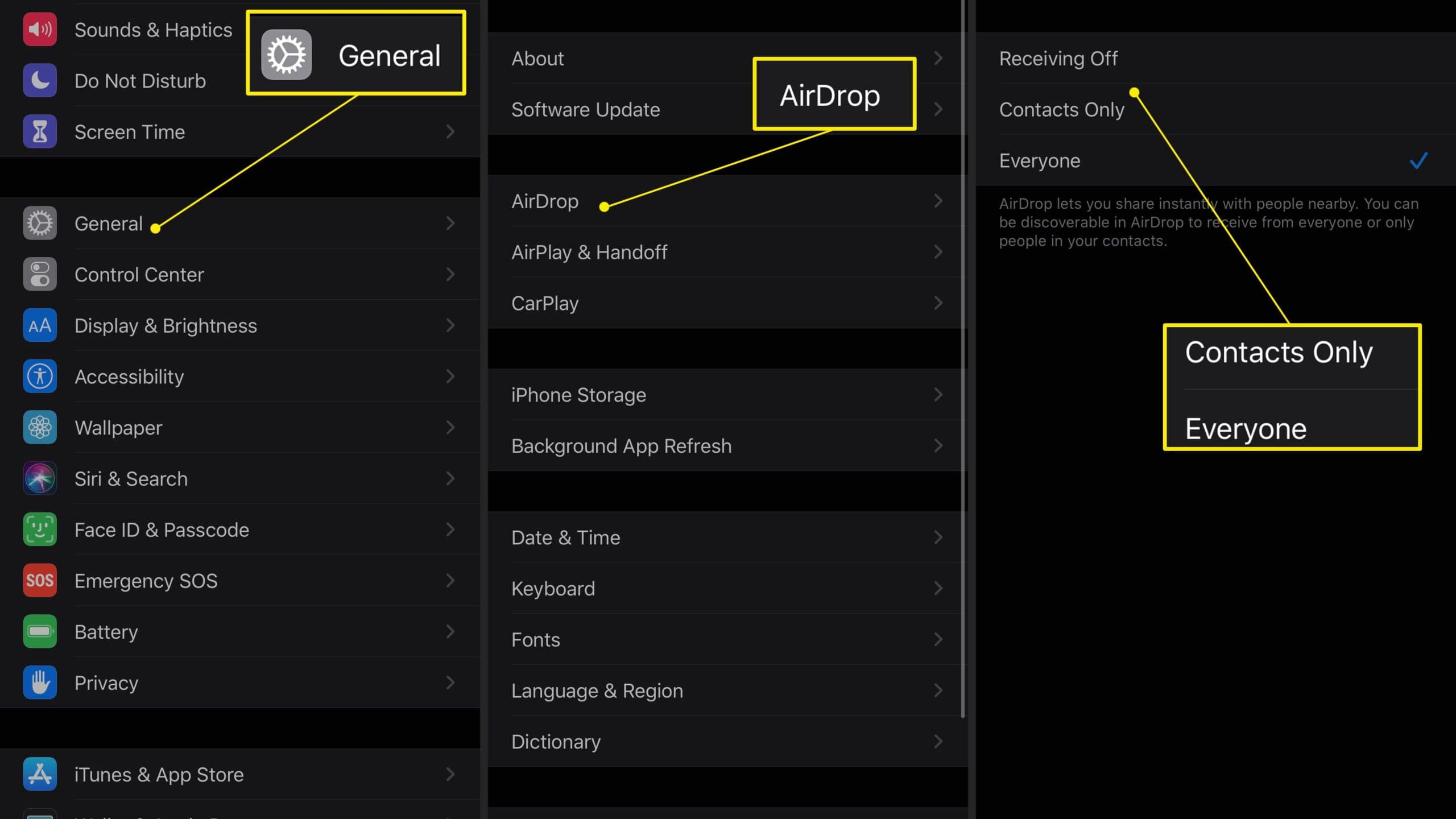Screen dimensions: 1456x819
Task: Tap the Wallpaper flower icon
Action: (x=40, y=428)
